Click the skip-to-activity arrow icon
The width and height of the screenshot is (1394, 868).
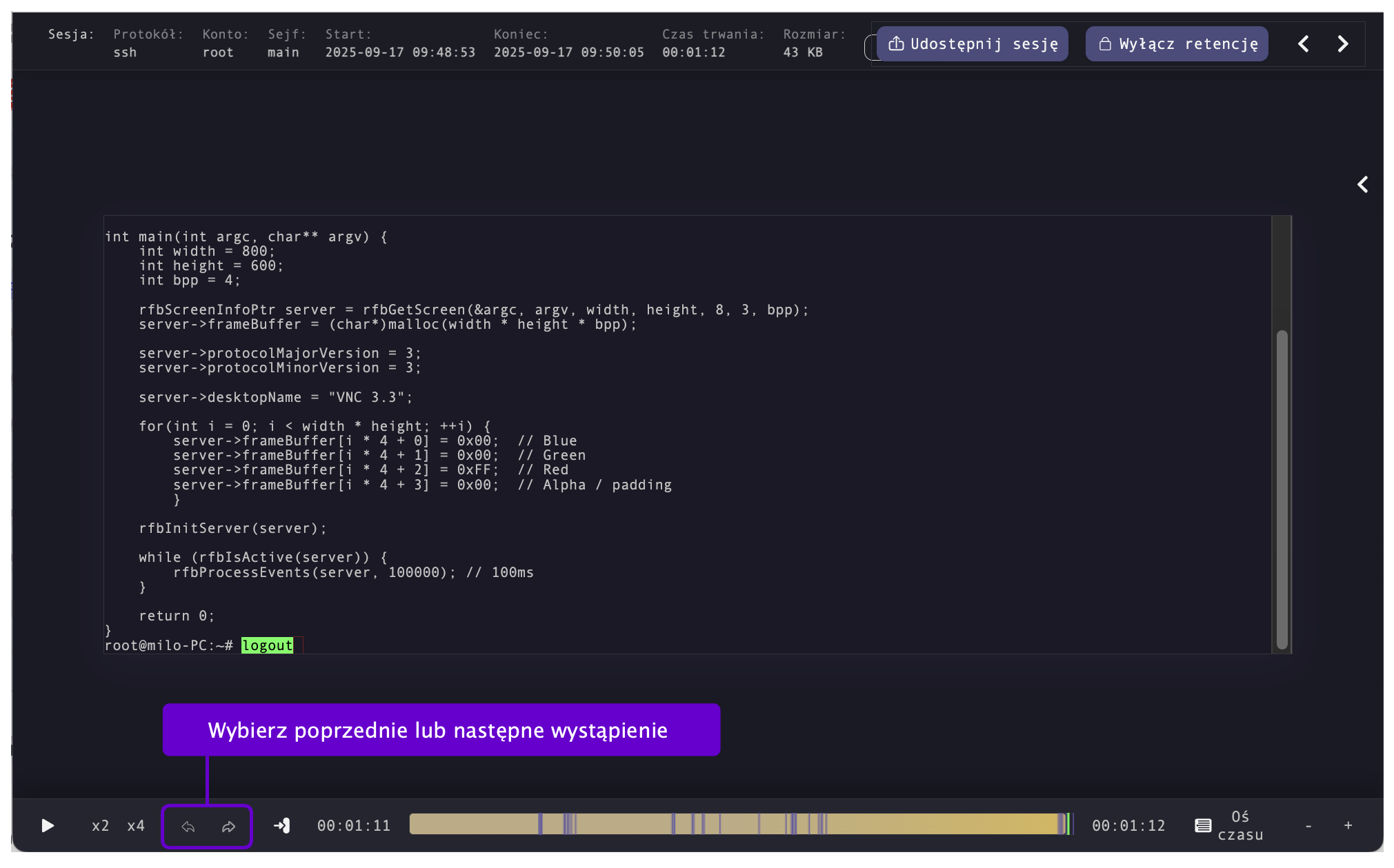tap(281, 825)
